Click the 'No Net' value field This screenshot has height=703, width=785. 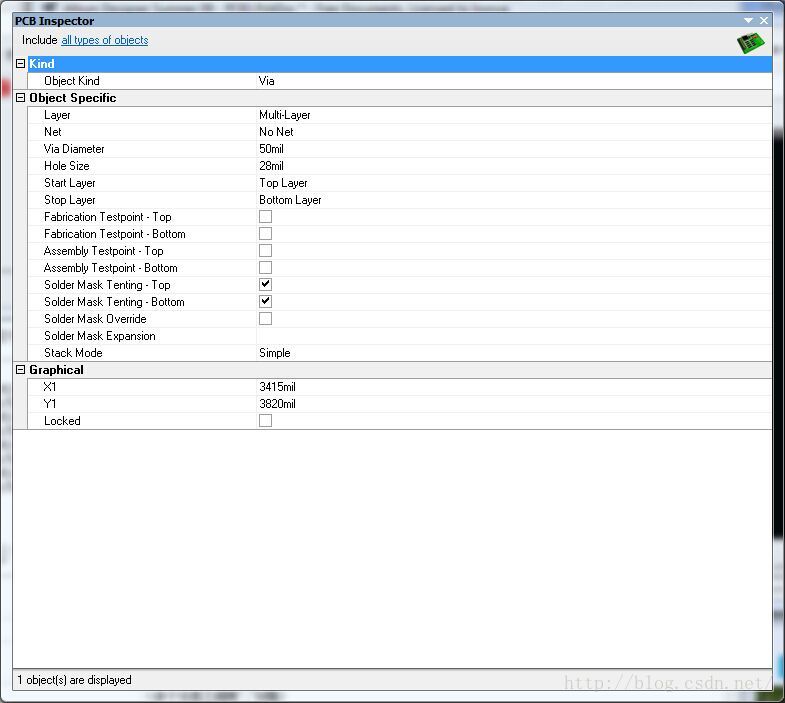click(514, 132)
